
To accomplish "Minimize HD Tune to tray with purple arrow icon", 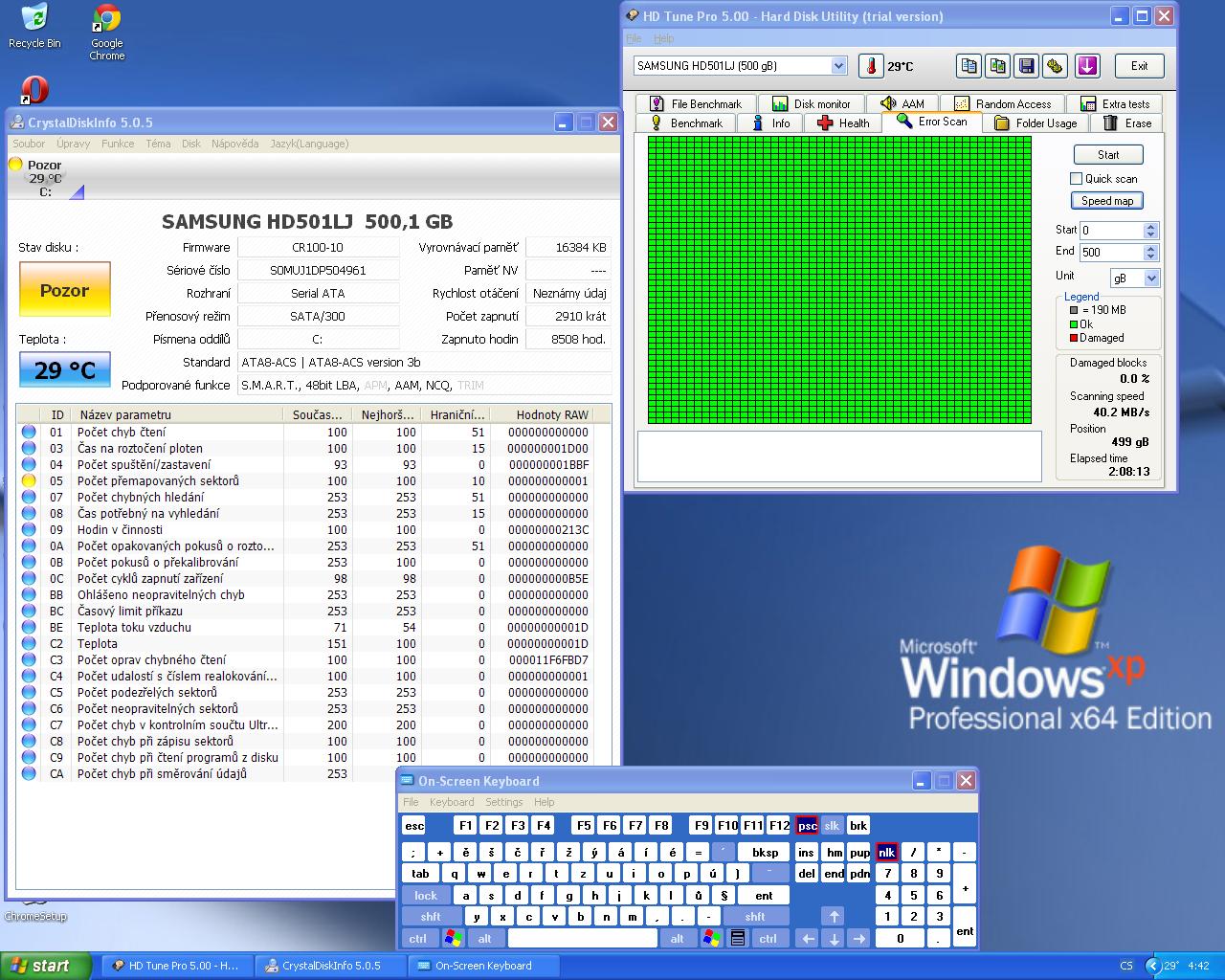I will (1087, 66).
